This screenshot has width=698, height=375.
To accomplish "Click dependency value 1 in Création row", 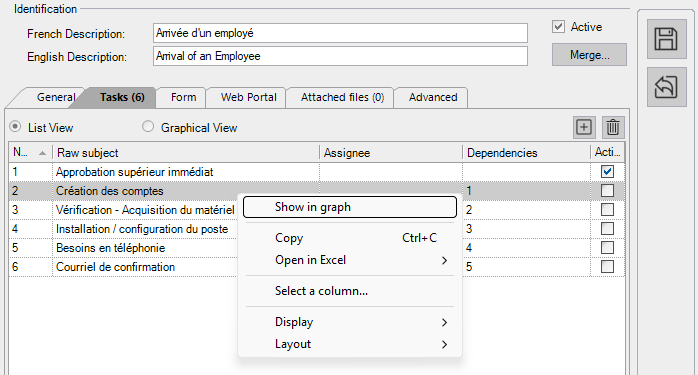I will 469,191.
